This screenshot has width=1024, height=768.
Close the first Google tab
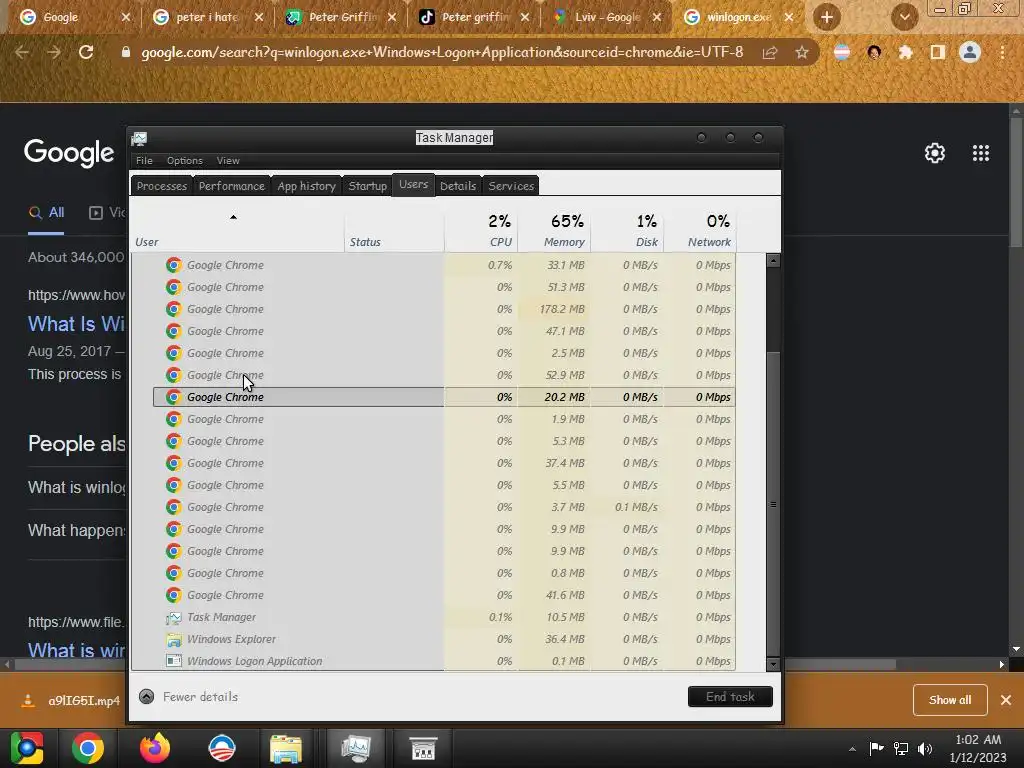(126, 17)
